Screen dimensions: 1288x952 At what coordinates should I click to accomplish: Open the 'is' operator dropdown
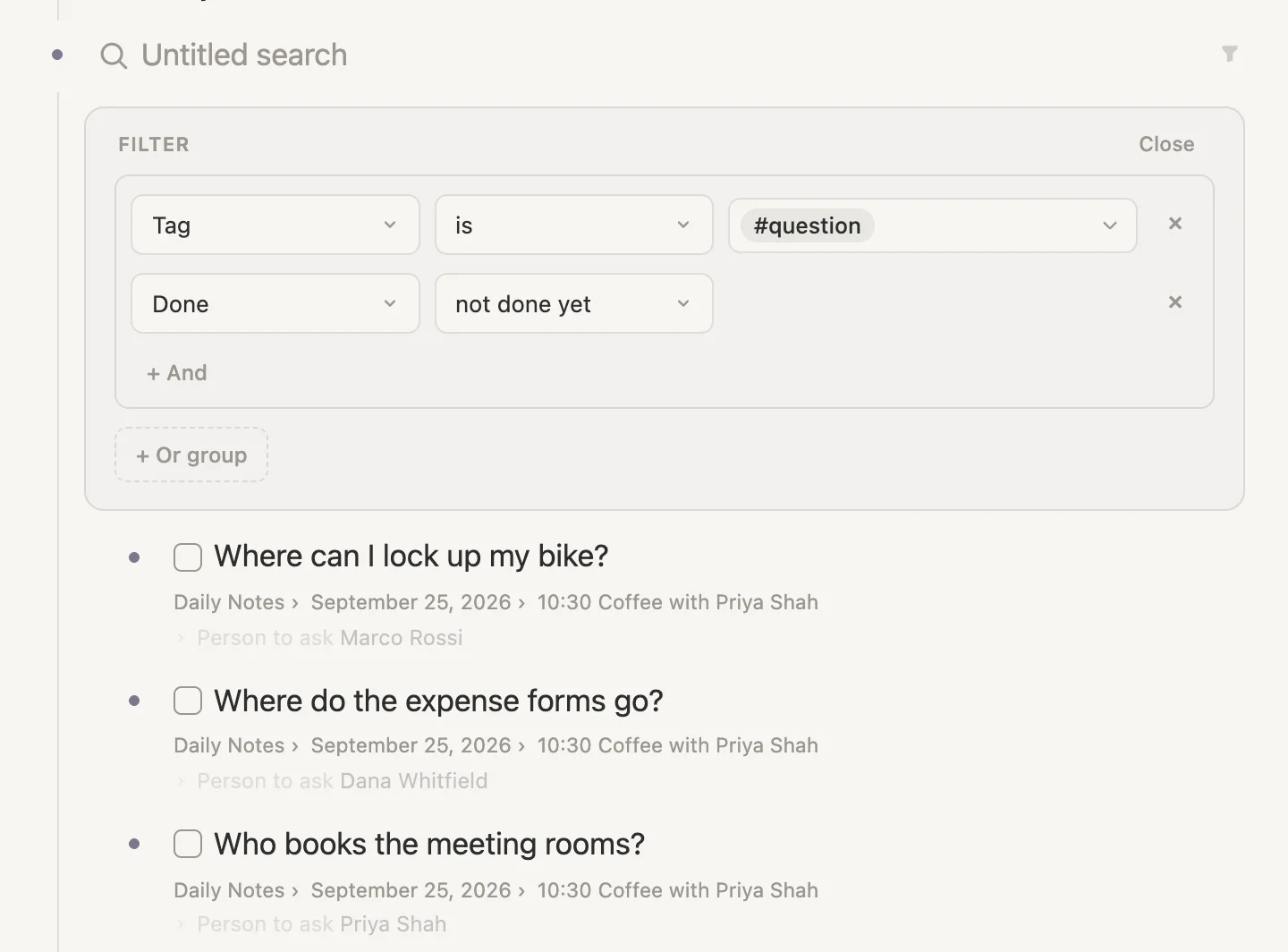pos(574,225)
